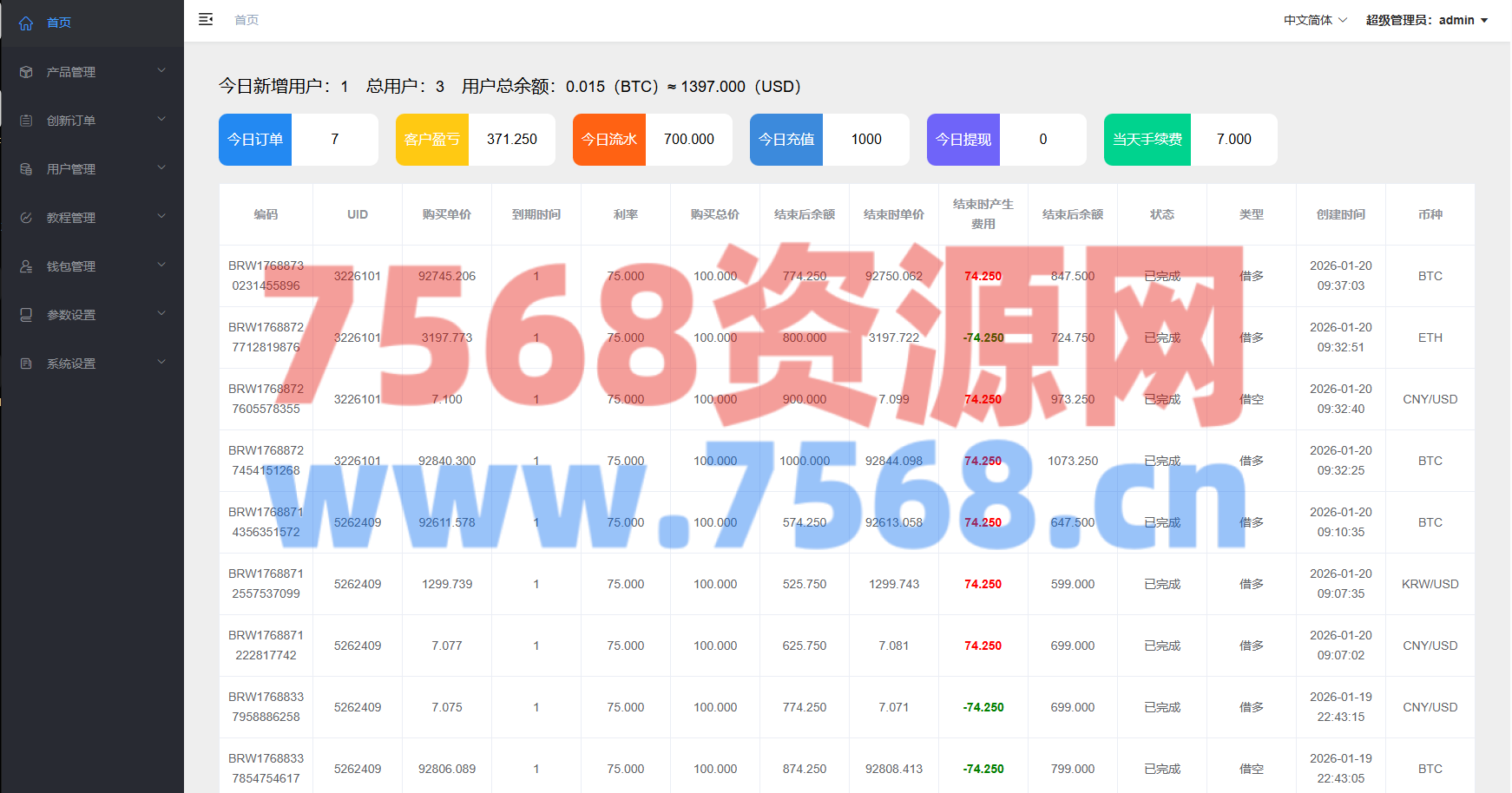
Task: Click the home icon in sidebar
Action: point(26,23)
